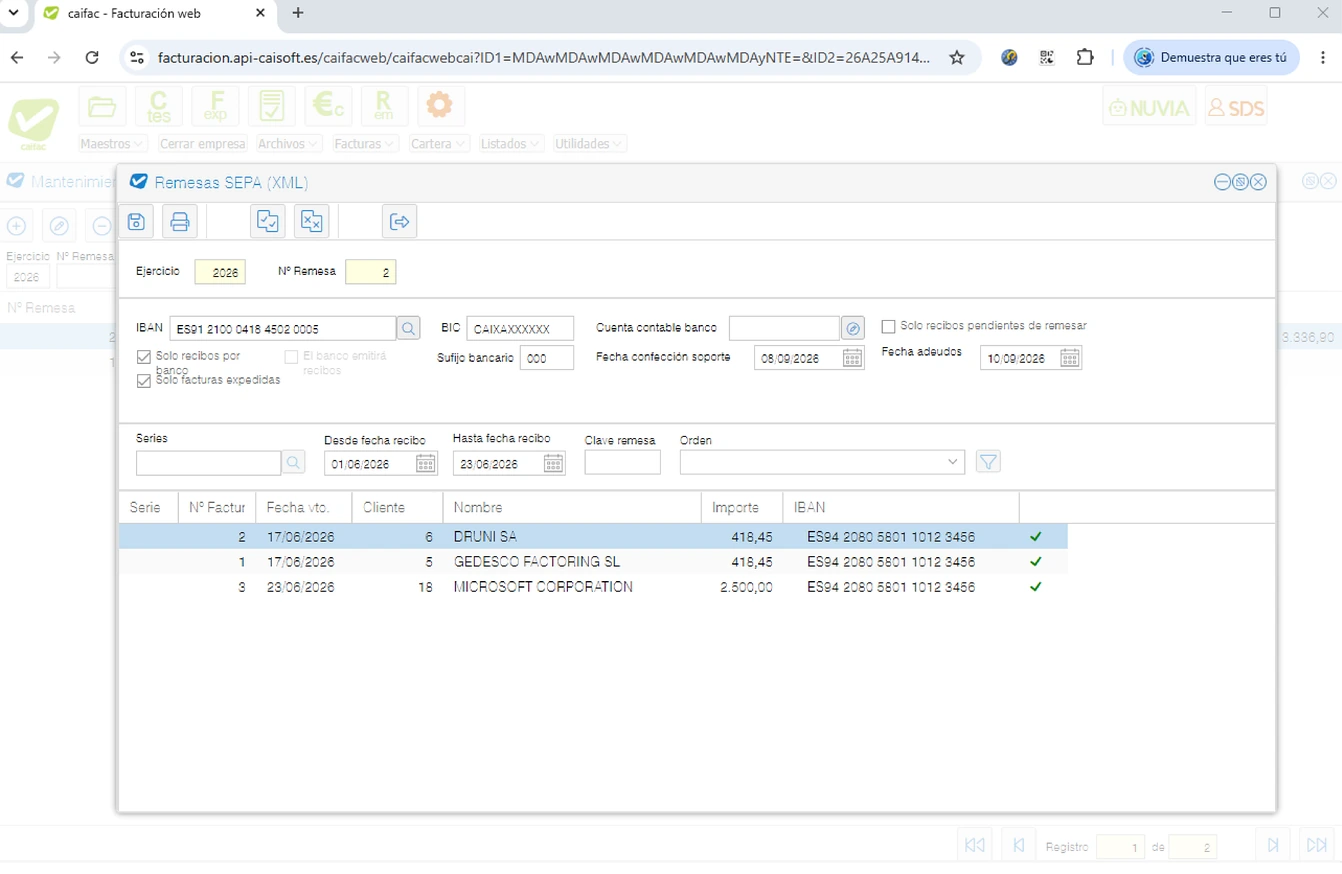Enable Solo recibos pendientes de remesar
The width and height of the screenshot is (1342, 874).
click(888, 326)
